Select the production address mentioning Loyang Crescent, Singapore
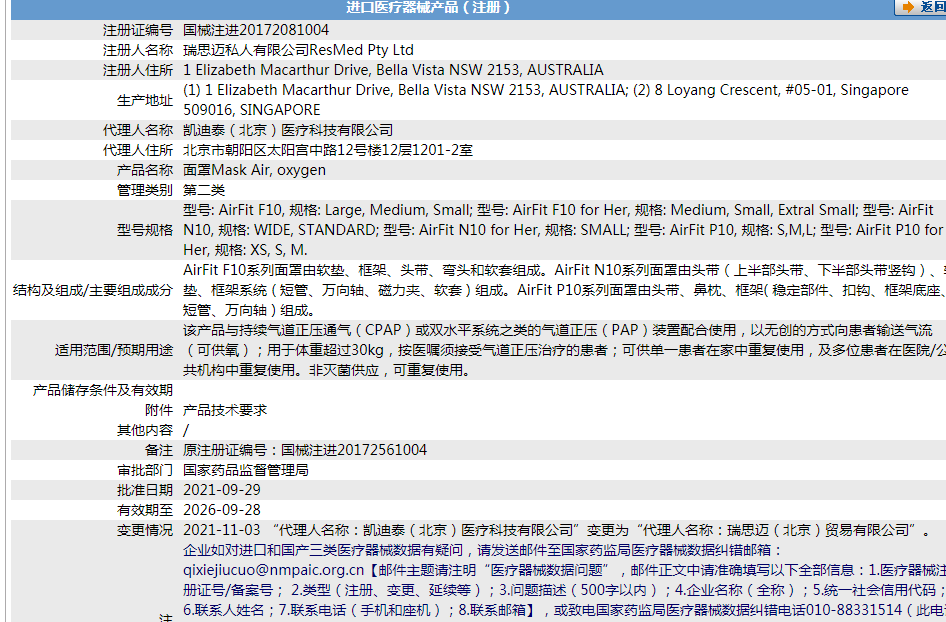This screenshot has width=946, height=622. point(546,100)
